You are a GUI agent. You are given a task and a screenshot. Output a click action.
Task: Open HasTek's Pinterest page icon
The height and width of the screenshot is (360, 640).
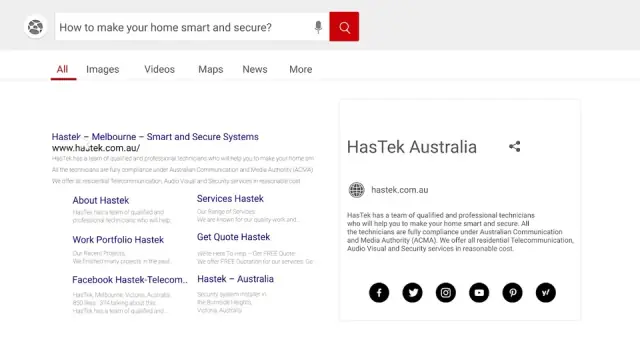pos(513,293)
